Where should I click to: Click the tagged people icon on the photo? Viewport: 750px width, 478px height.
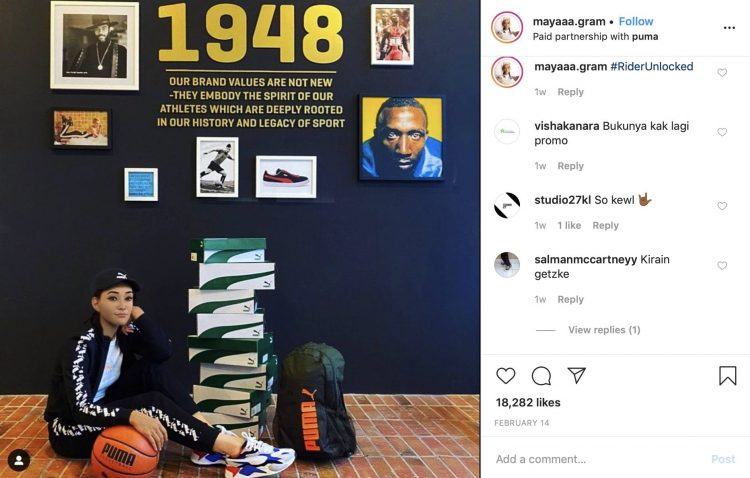(x=19, y=460)
